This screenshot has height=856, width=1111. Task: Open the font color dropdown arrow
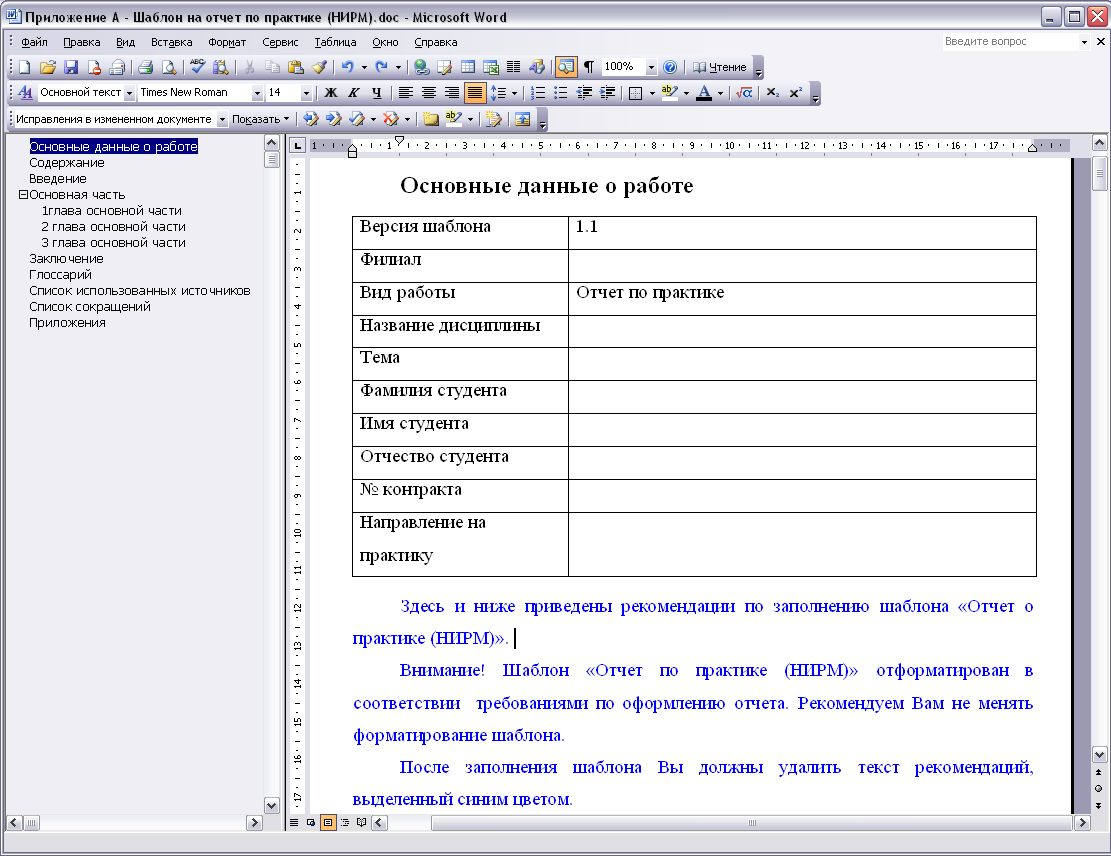tap(721, 93)
